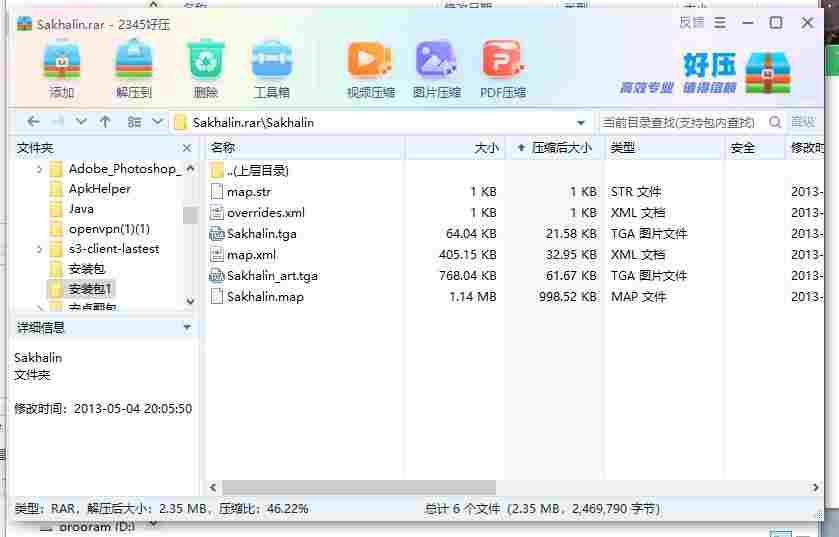Select the Sakhalin.map file
839x537 pixels.
265,297
